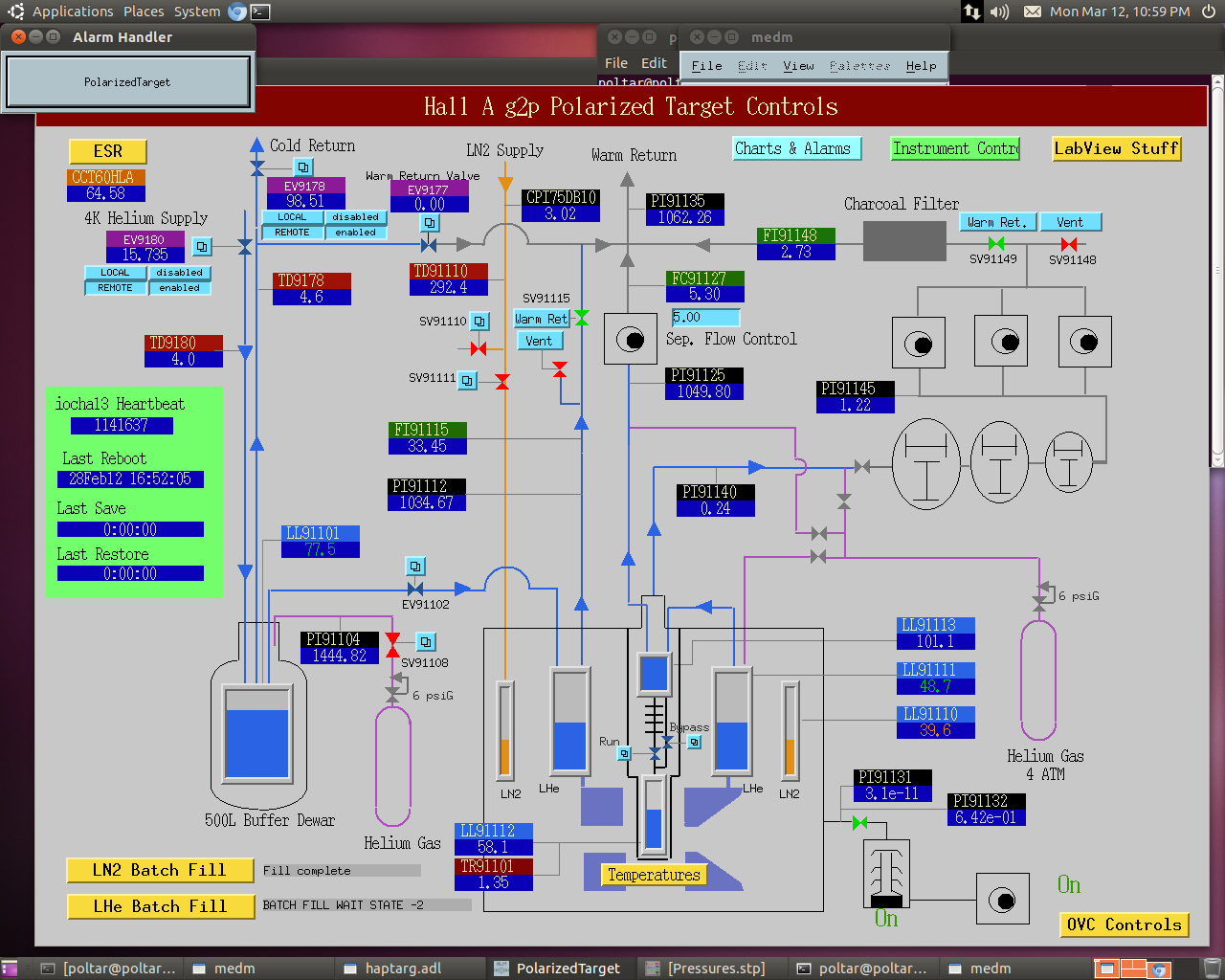Screen dimensions: 1225x980
Task: Start the LN2 Batch Fill
Action: pos(160,870)
